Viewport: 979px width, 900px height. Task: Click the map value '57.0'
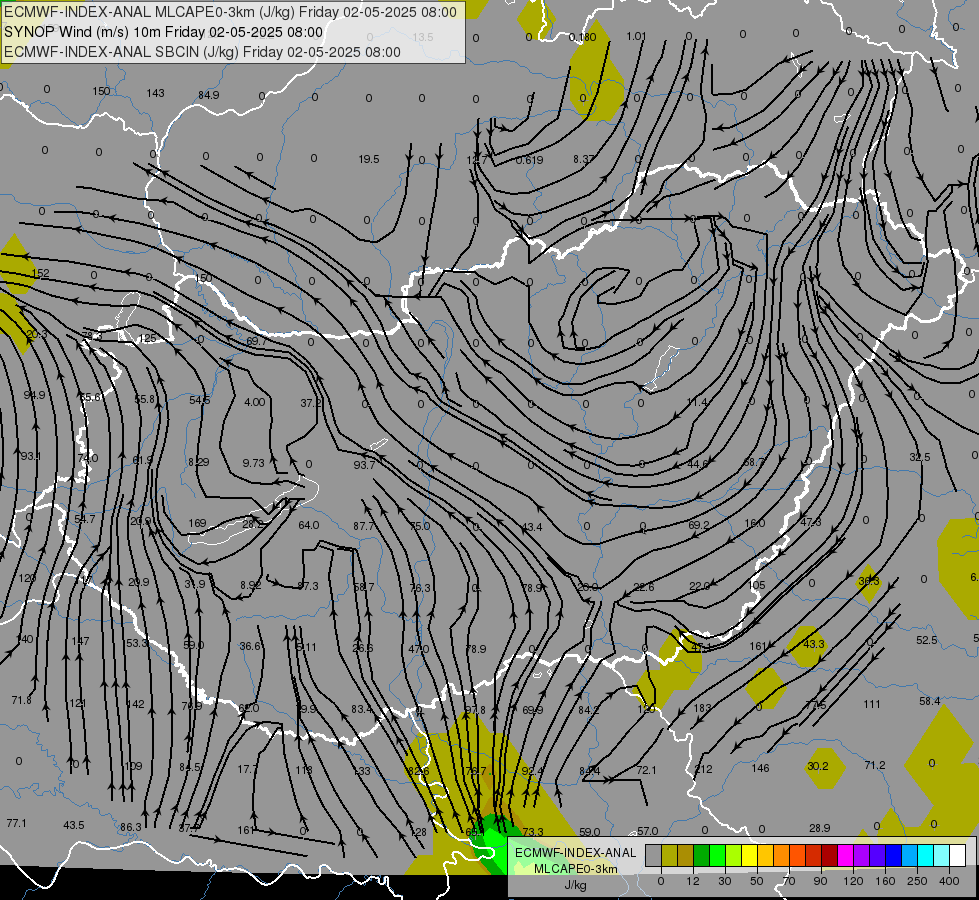647,831
